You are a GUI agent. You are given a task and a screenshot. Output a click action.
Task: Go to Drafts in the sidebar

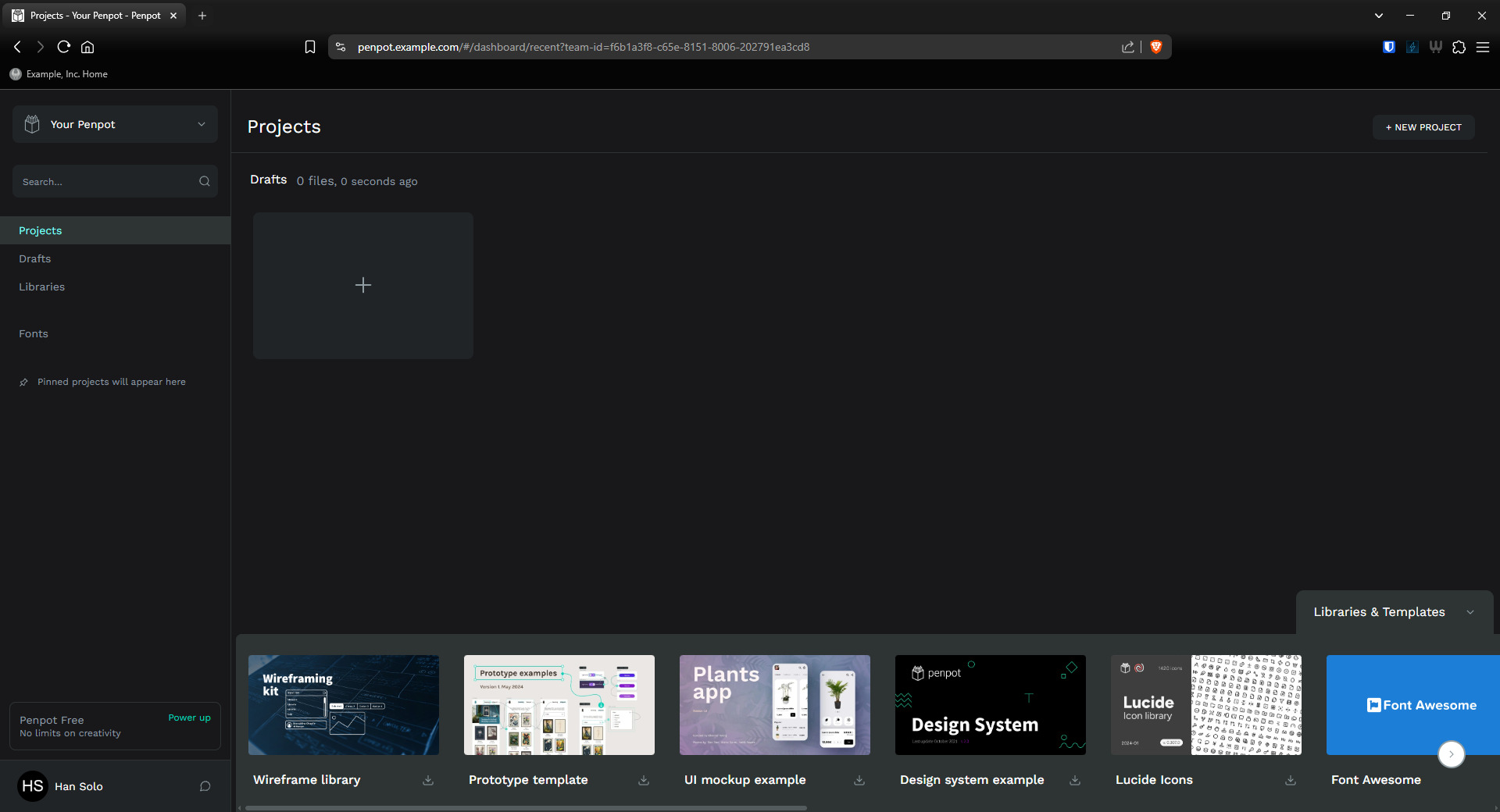(35, 258)
